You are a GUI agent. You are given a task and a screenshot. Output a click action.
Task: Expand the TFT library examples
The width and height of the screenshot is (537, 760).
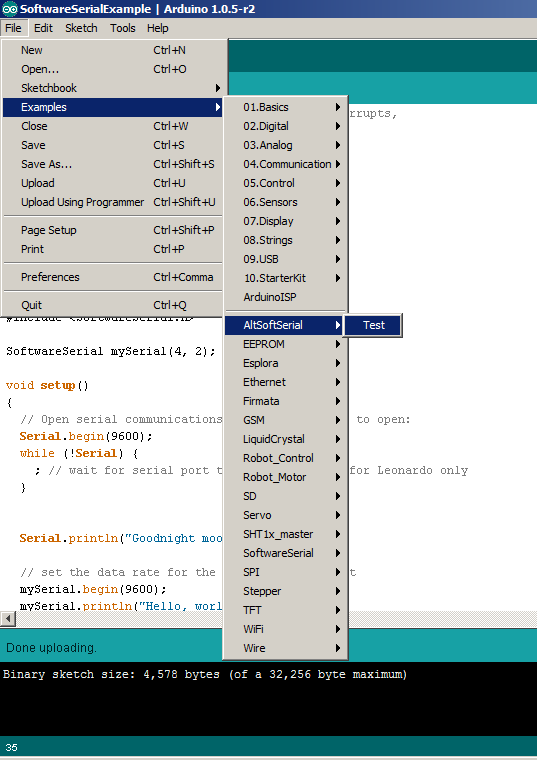tap(286, 610)
